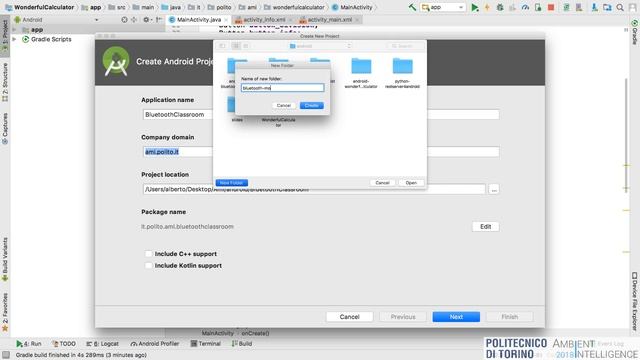Click the new folder name text field
Image resolution: width=640 pixels, height=360 pixels.
coord(282,88)
